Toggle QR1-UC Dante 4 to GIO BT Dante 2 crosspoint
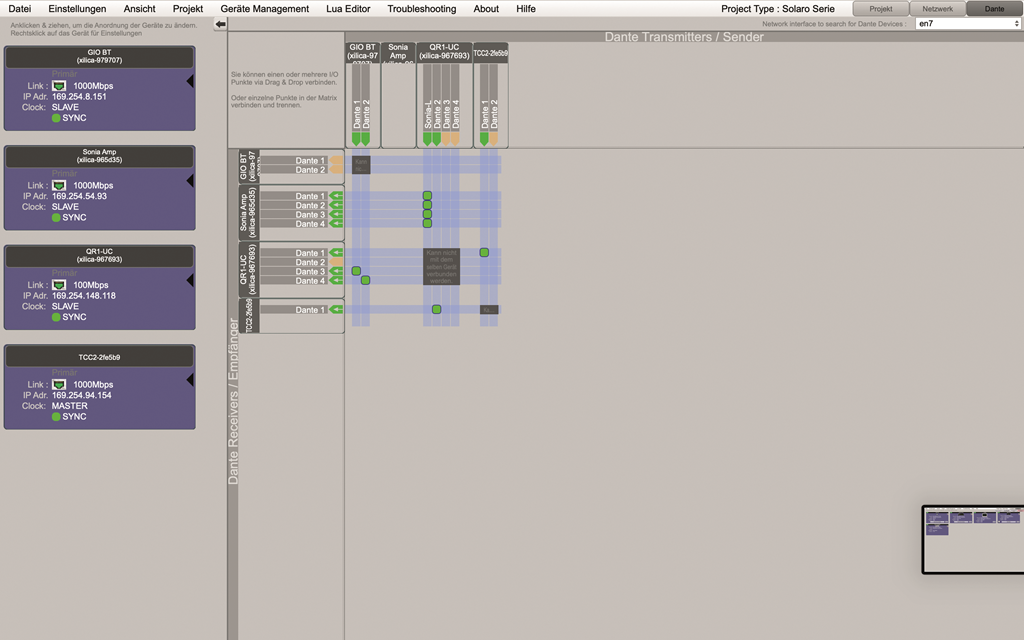Viewport: 1024px width, 640px height. (x=366, y=280)
